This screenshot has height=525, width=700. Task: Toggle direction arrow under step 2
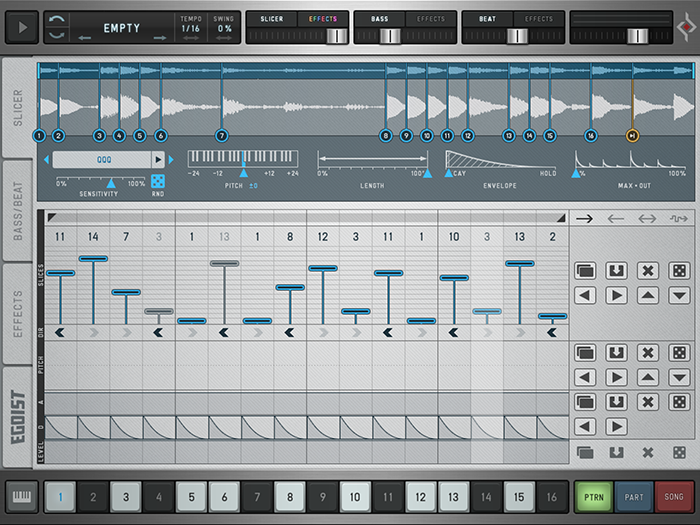[93, 333]
